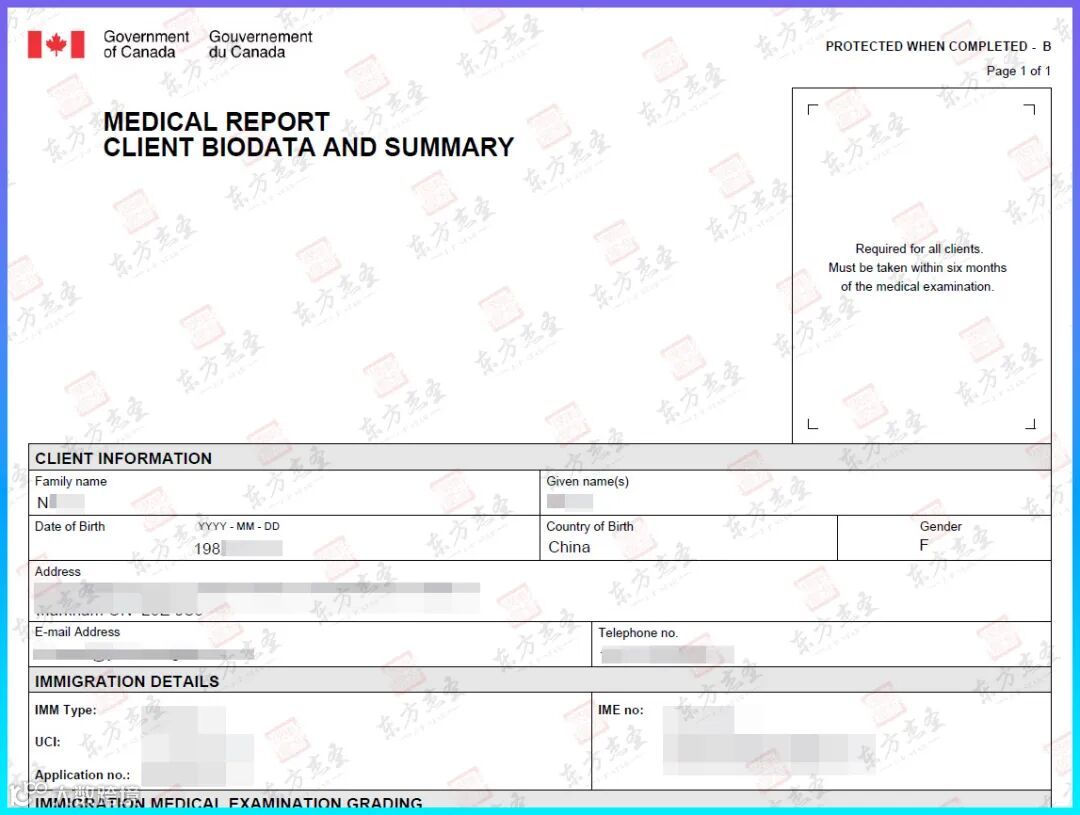Click the 'China' country value

[x=569, y=547]
